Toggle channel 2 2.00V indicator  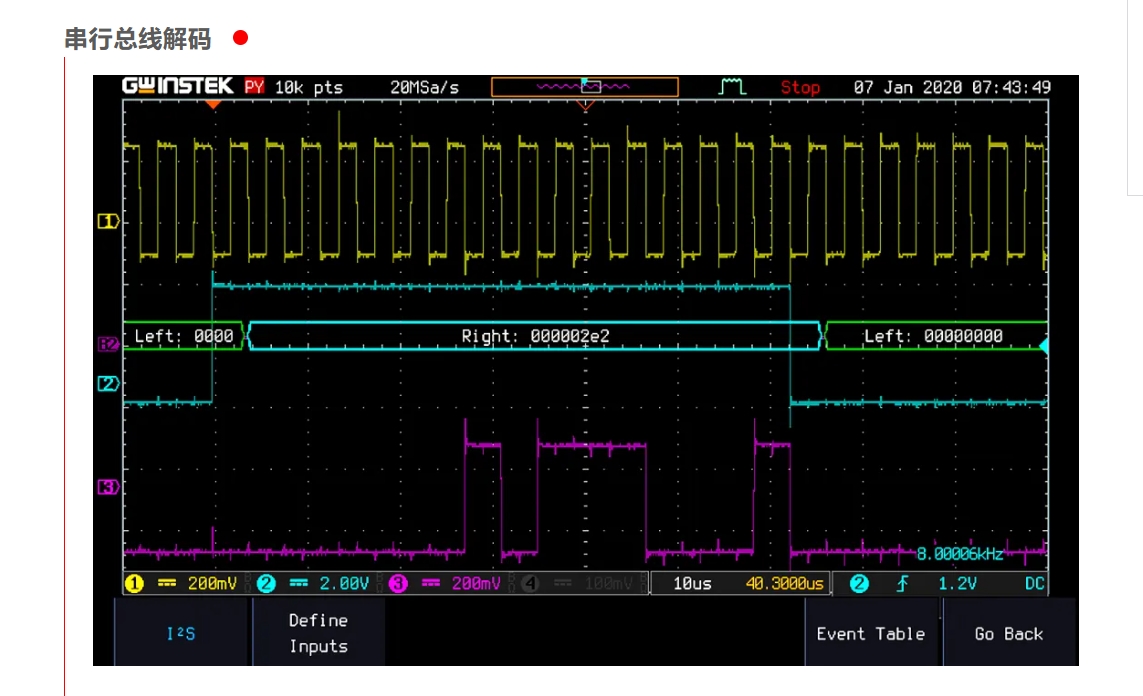click(x=313, y=583)
